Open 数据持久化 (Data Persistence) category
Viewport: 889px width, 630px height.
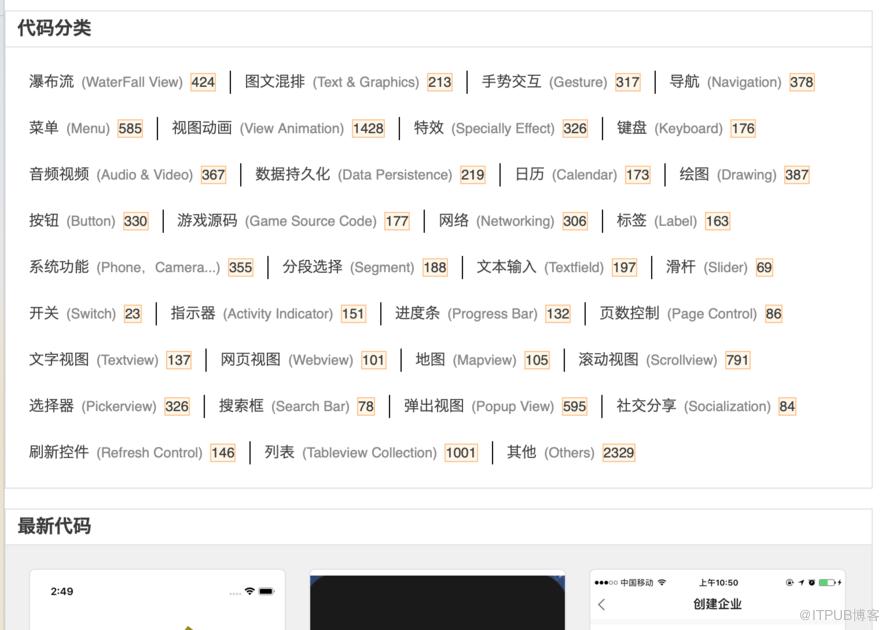[x=354, y=175]
